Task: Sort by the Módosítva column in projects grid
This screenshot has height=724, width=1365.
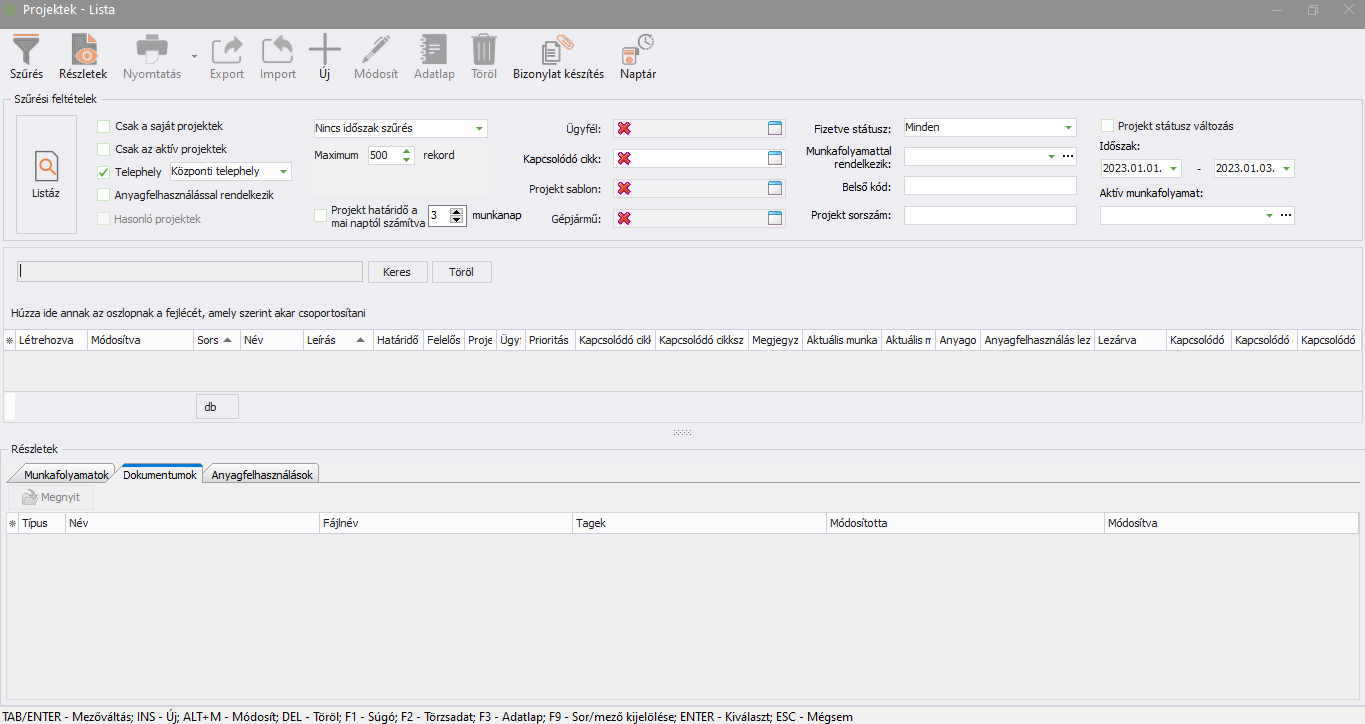Action: [x=140, y=340]
